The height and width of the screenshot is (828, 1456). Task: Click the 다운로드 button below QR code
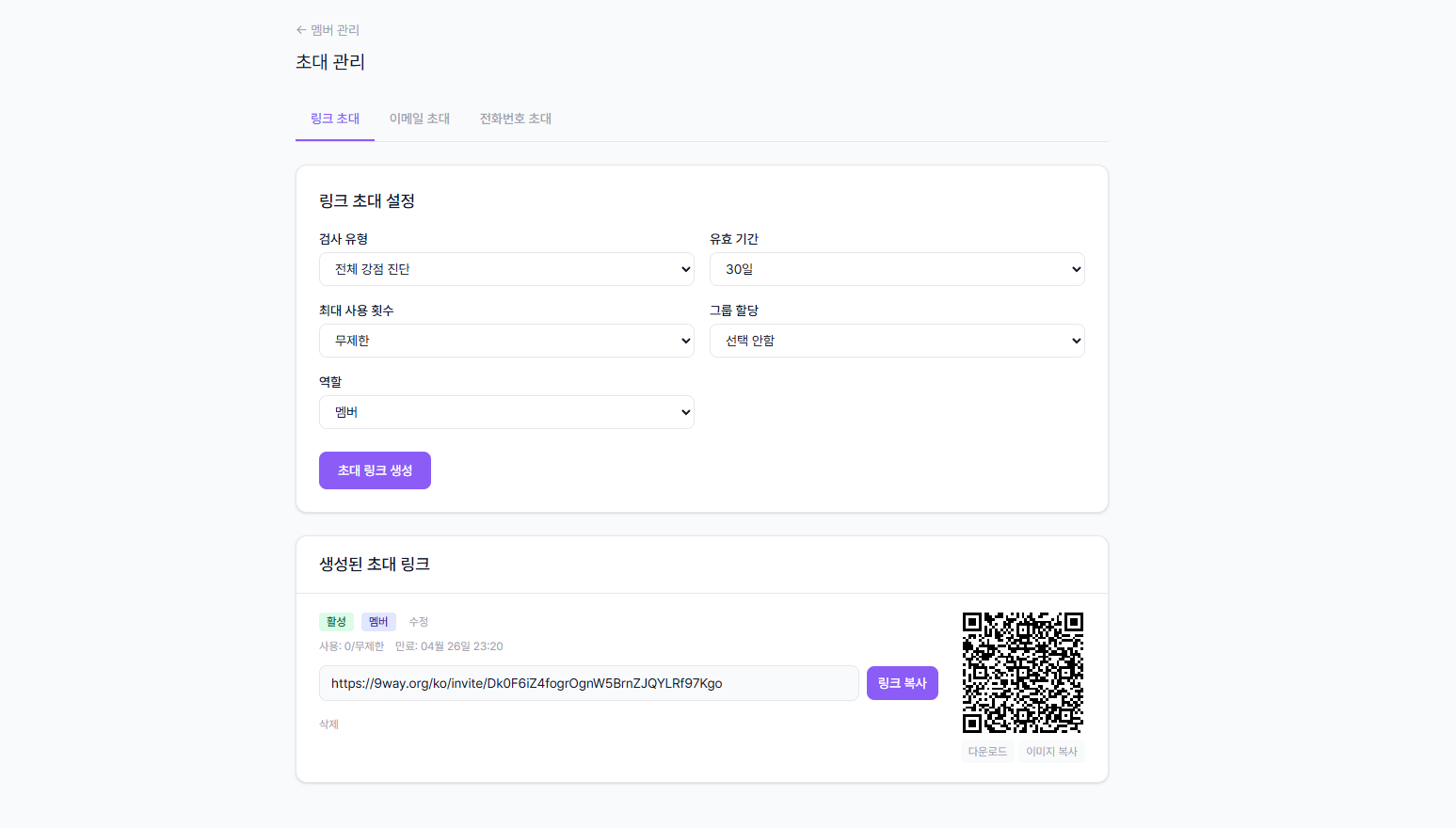click(986, 751)
